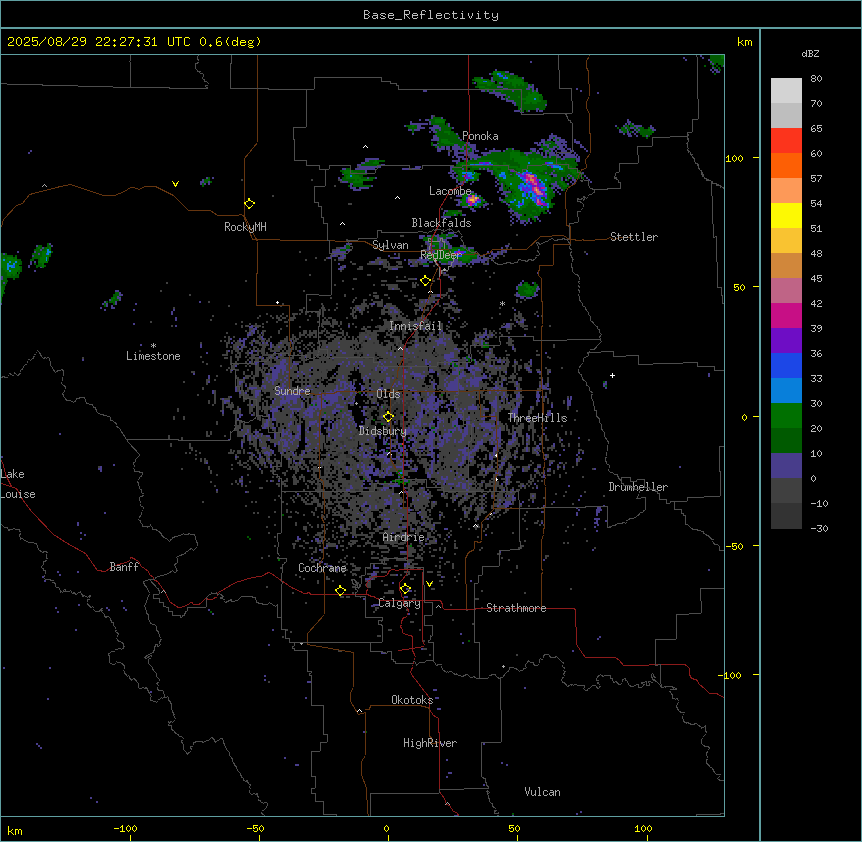
Task: Select the Innisfail label
Action: coord(416,326)
